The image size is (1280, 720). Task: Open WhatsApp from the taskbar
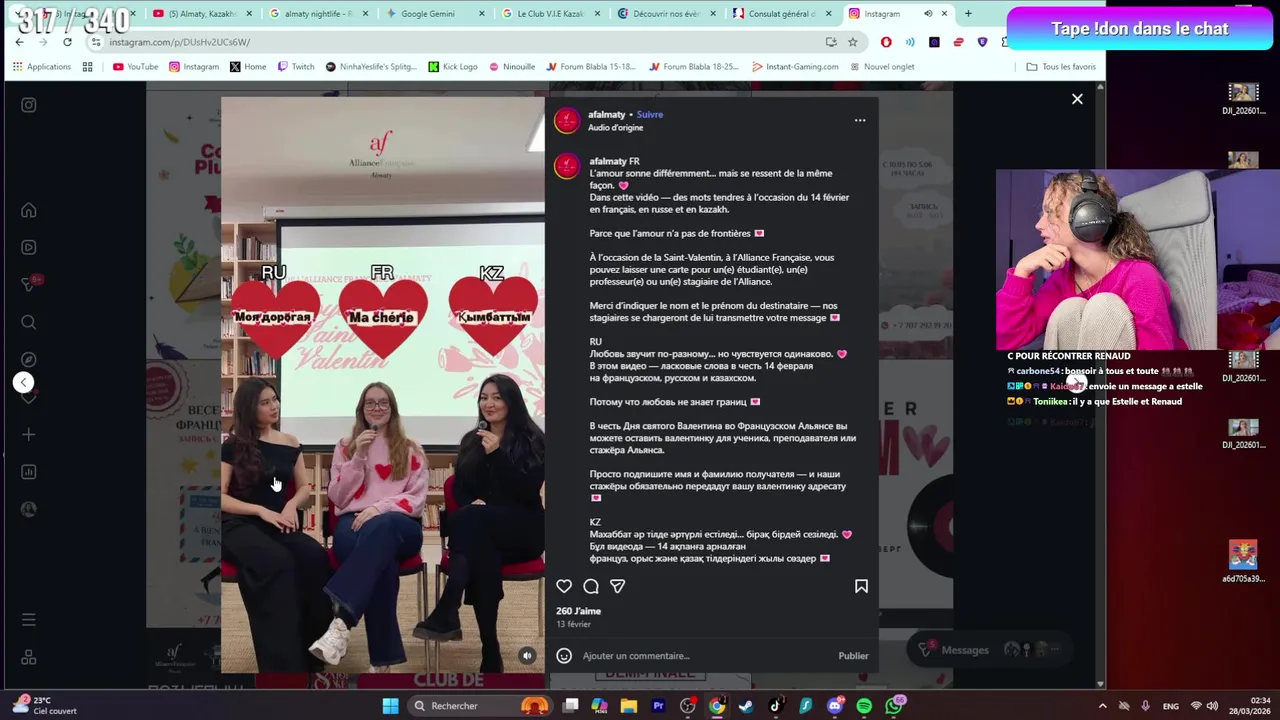tap(894, 706)
